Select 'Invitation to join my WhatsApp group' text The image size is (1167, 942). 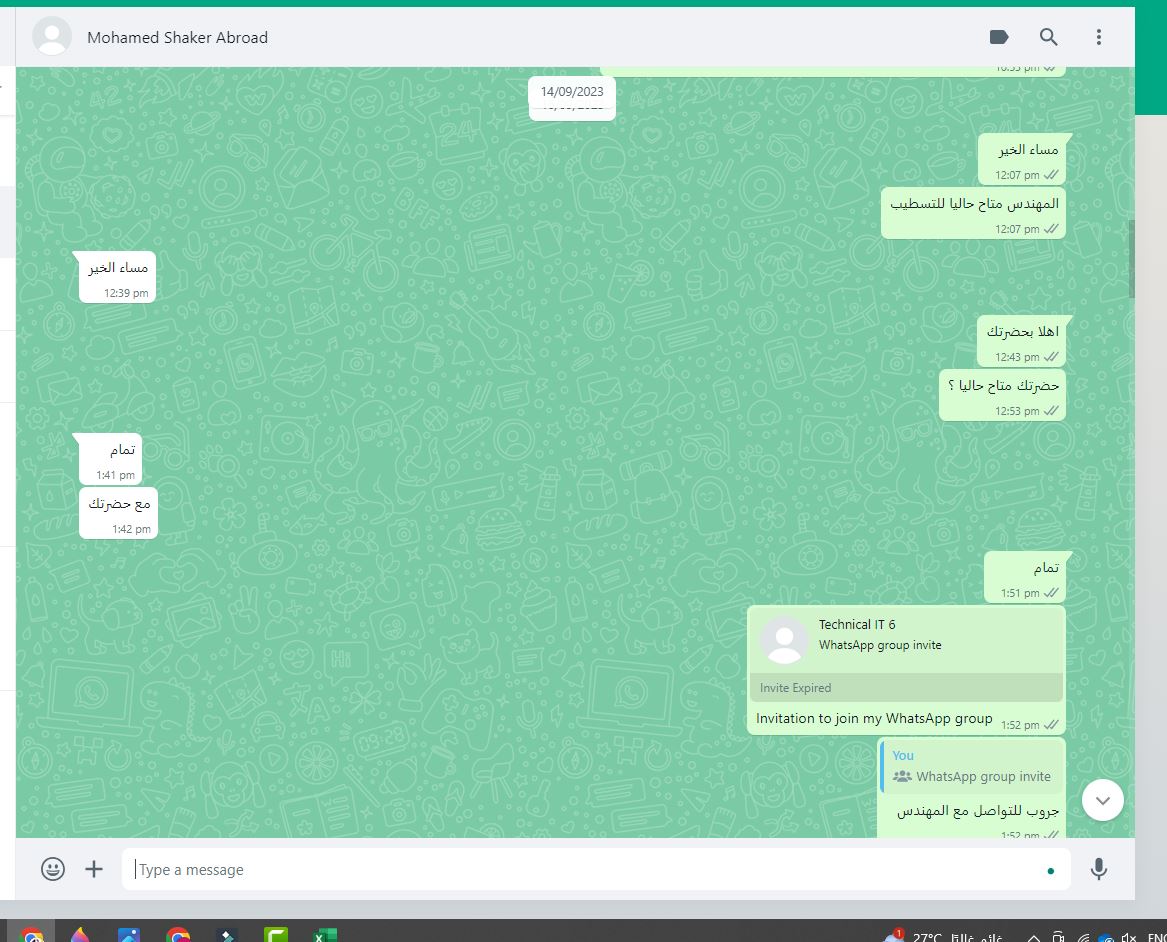pos(874,718)
